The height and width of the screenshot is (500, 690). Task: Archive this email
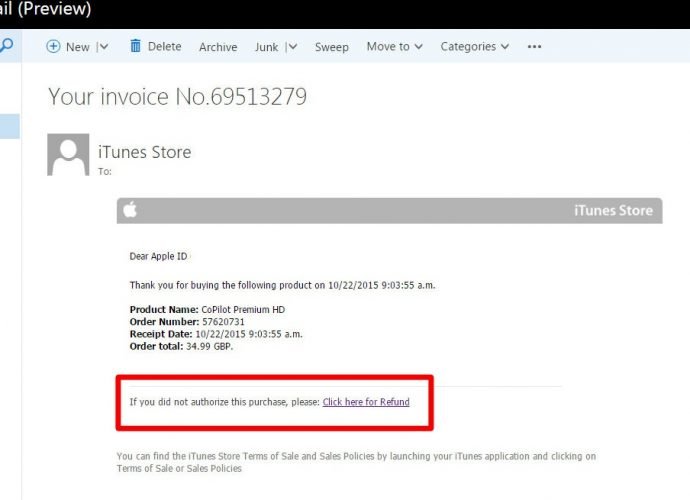[218, 47]
